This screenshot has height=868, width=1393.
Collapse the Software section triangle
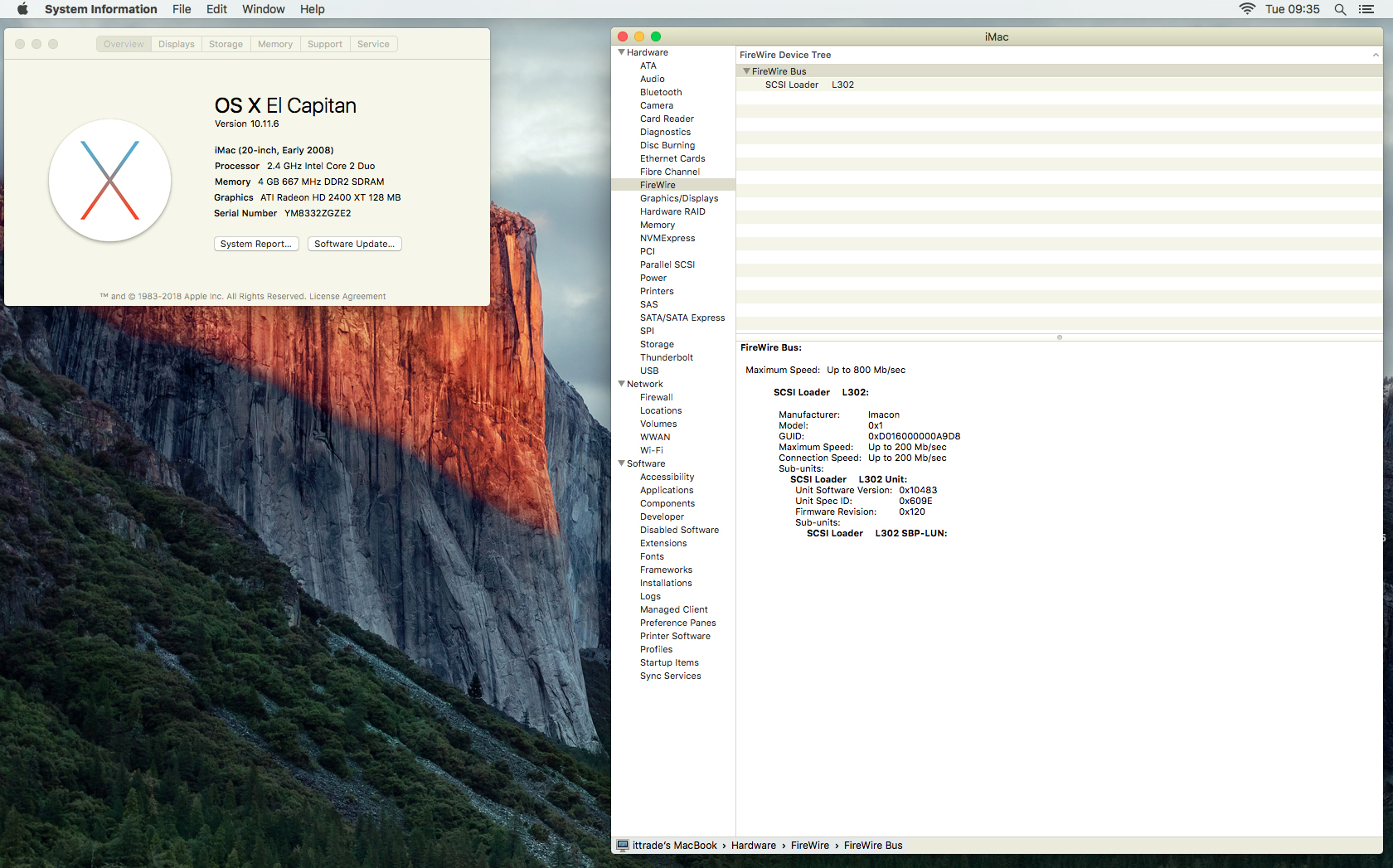pyautogui.click(x=621, y=463)
